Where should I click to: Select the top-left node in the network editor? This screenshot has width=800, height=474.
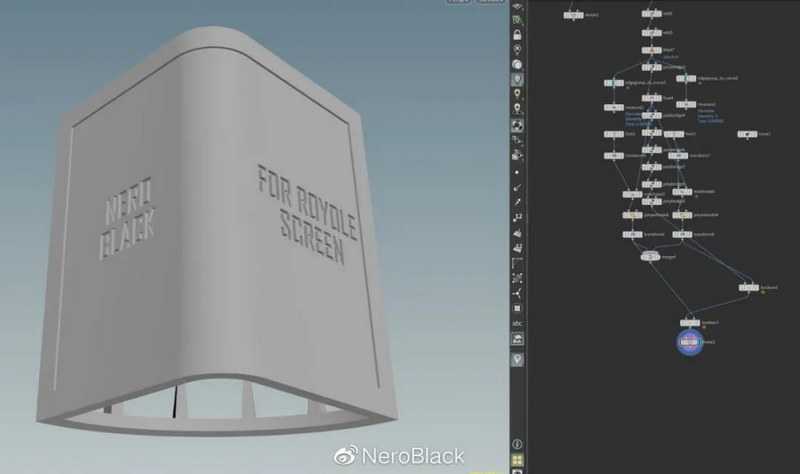coord(571,15)
